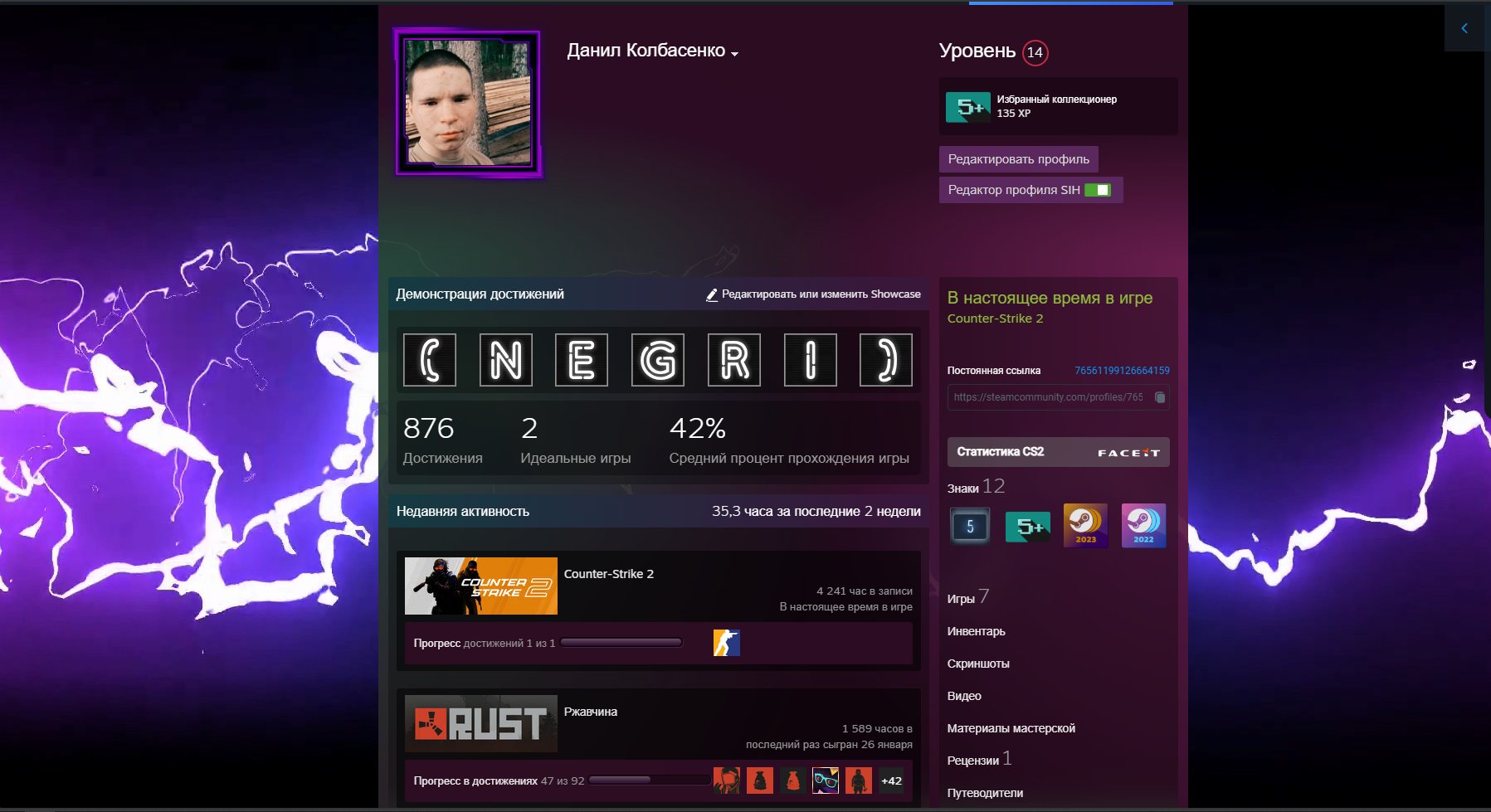Viewport: 1491px width, 812px height.
Task: Expand the side panel chevron arrow
Action: [1464, 28]
